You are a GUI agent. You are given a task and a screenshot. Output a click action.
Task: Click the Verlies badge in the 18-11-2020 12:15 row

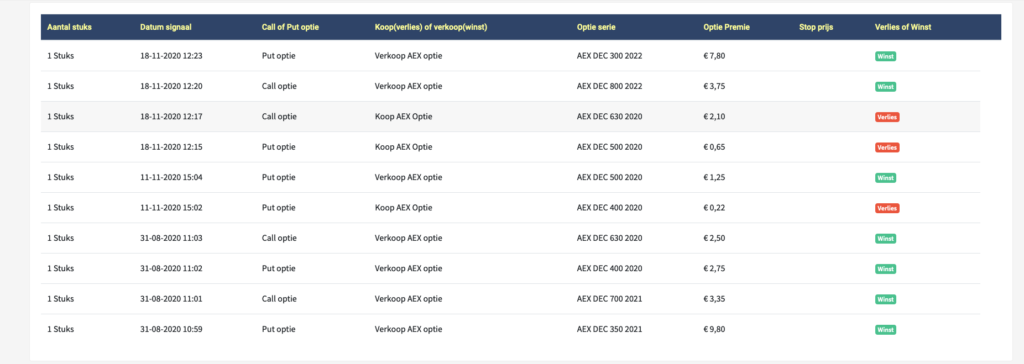click(887, 147)
